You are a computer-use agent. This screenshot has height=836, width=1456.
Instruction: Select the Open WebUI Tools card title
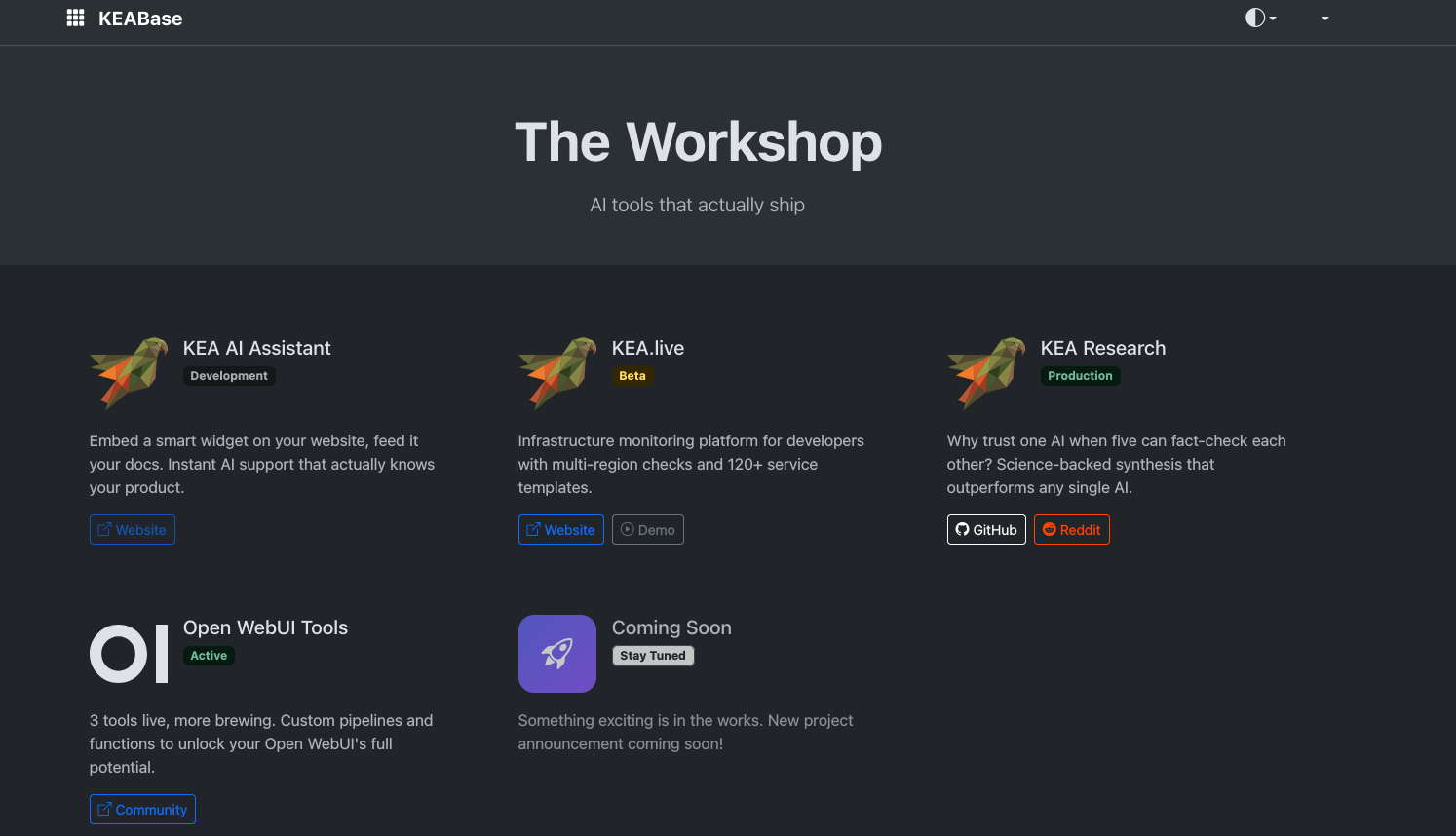coord(265,627)
